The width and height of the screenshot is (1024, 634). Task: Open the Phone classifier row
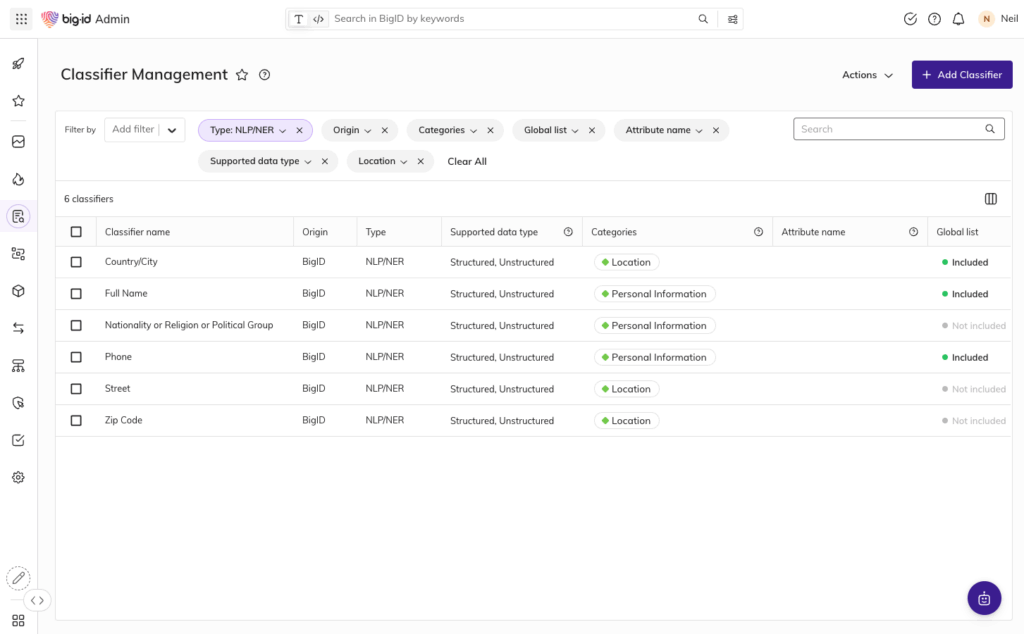pos(118,357)
